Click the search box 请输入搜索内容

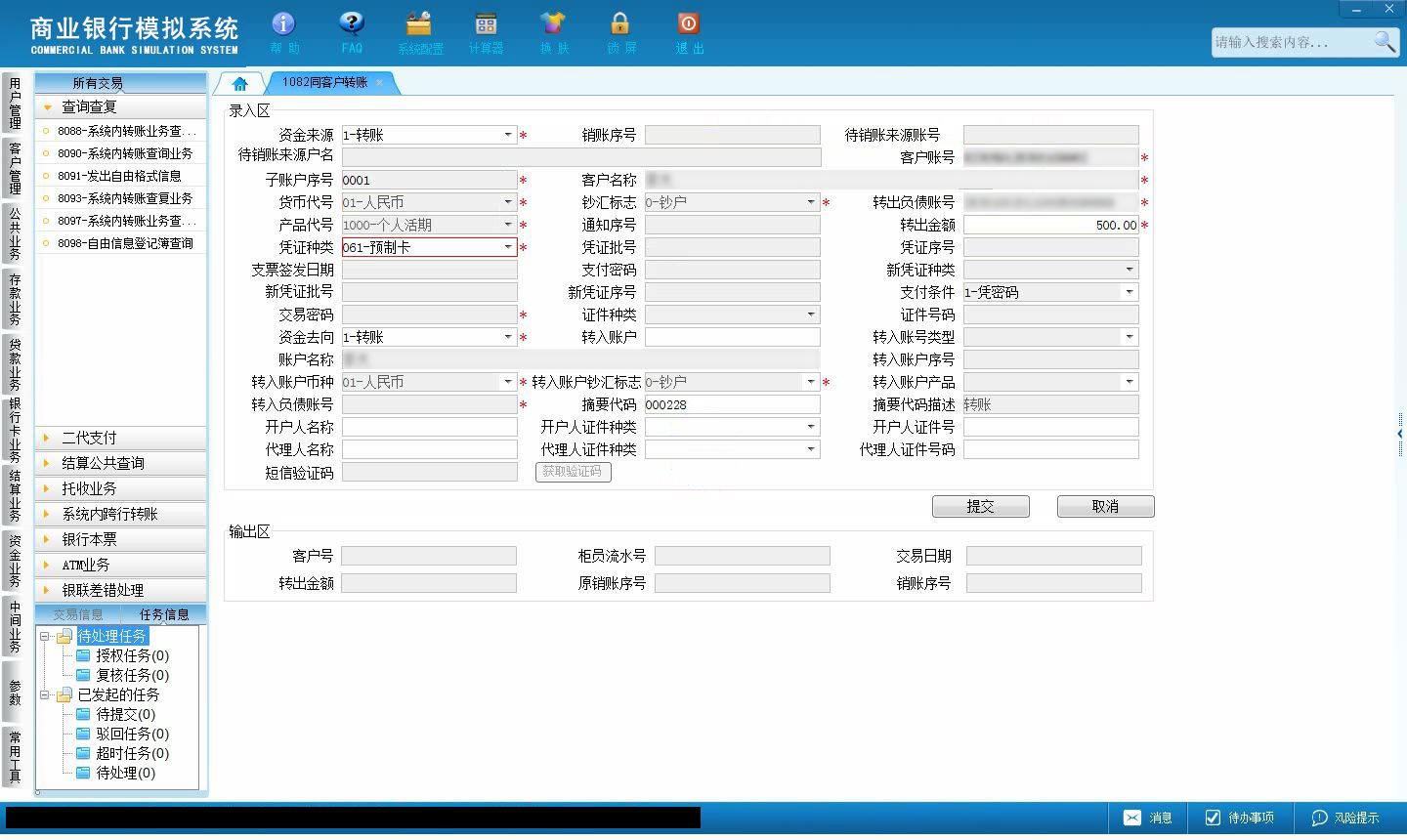click(1291, 42)
